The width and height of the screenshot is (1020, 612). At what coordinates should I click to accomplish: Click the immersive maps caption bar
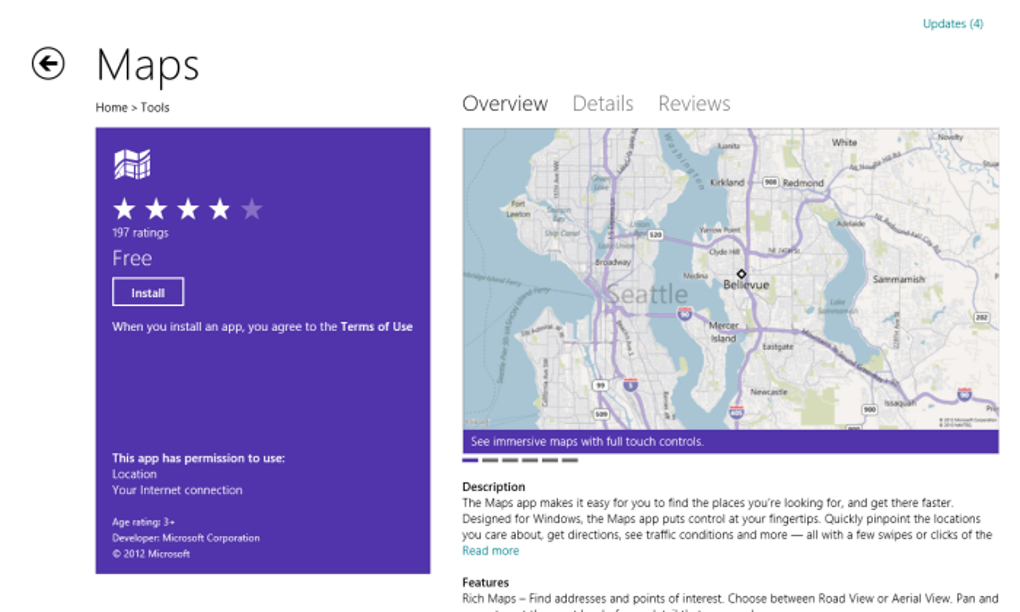click(x=731, y=442)
